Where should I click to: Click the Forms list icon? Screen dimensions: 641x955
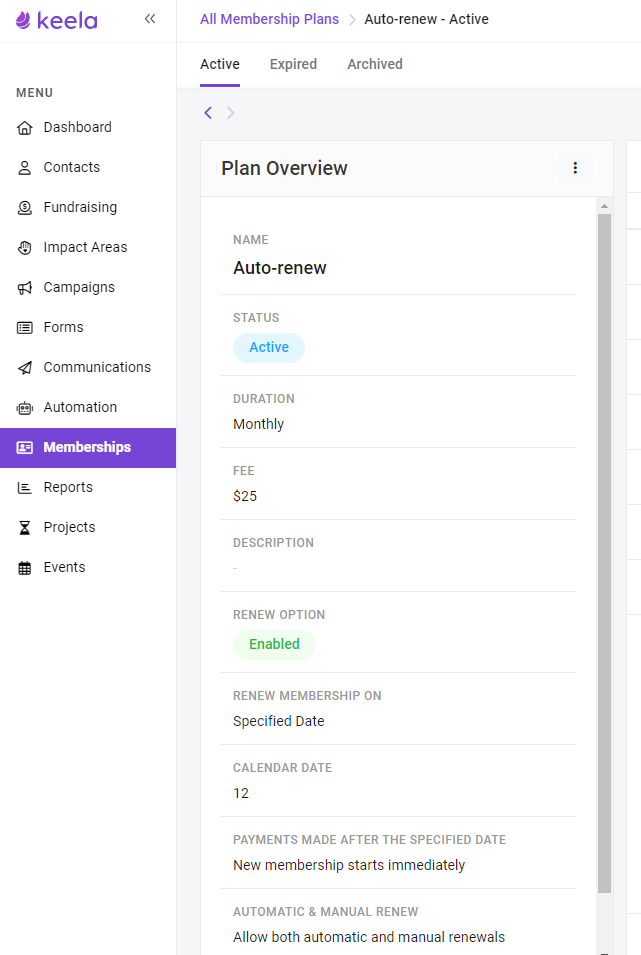coord(24,328)
